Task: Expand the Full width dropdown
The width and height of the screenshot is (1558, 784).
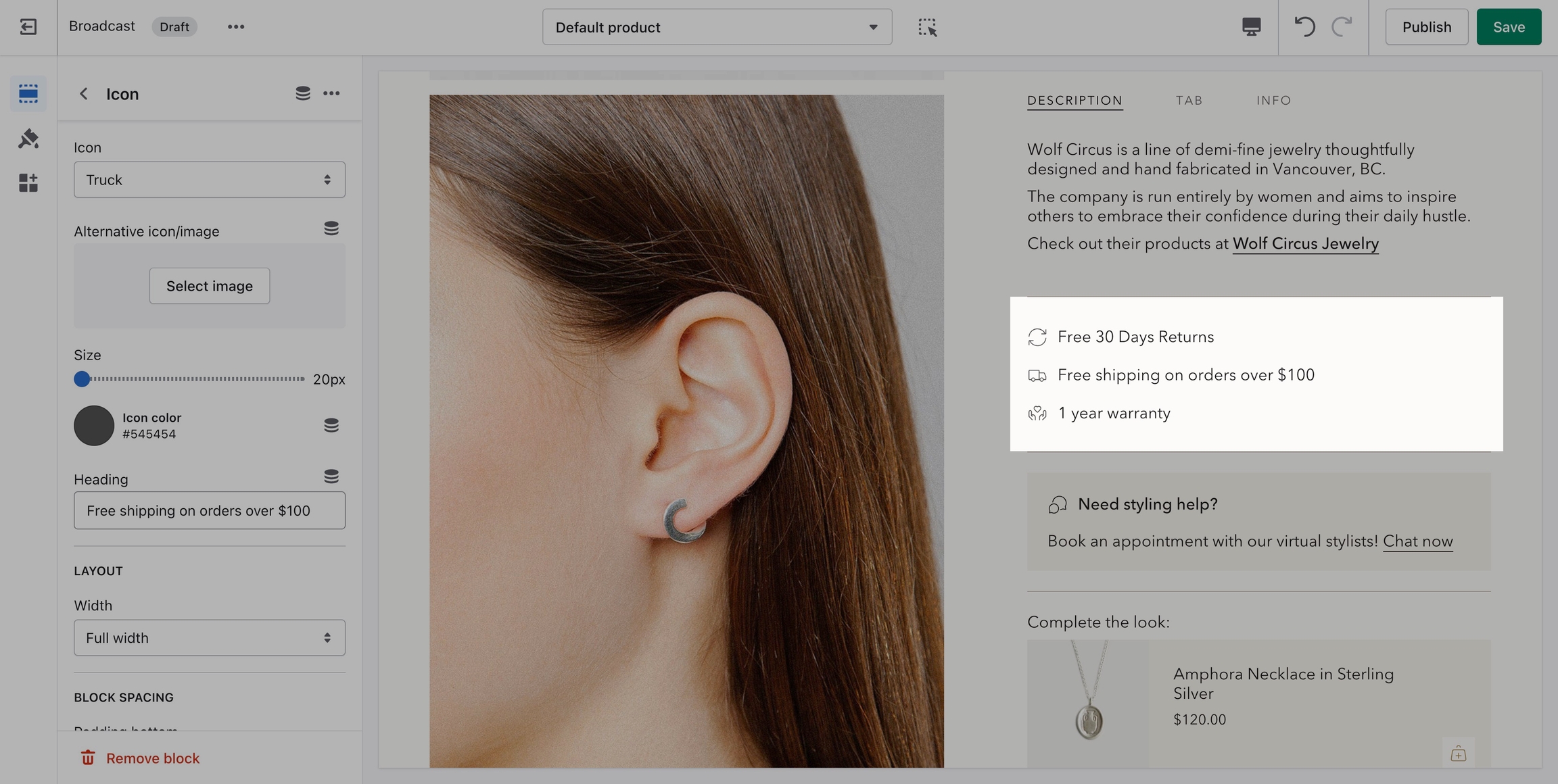Action: tap(209, 637)
